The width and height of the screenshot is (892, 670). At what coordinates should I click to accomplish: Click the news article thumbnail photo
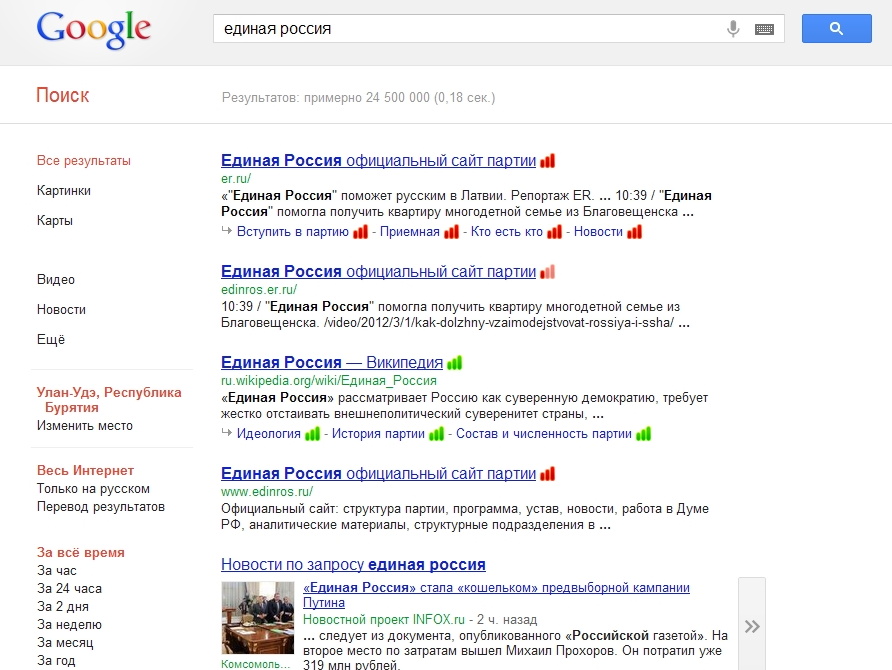258,618
